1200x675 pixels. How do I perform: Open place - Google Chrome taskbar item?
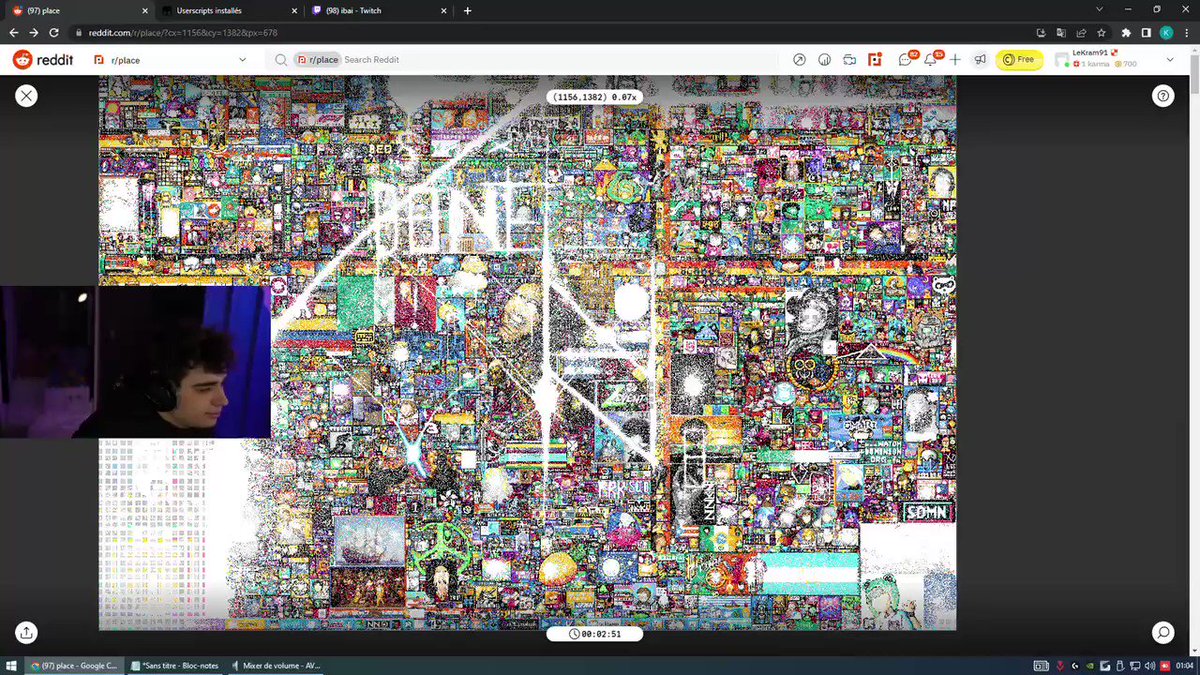point(76,665)
